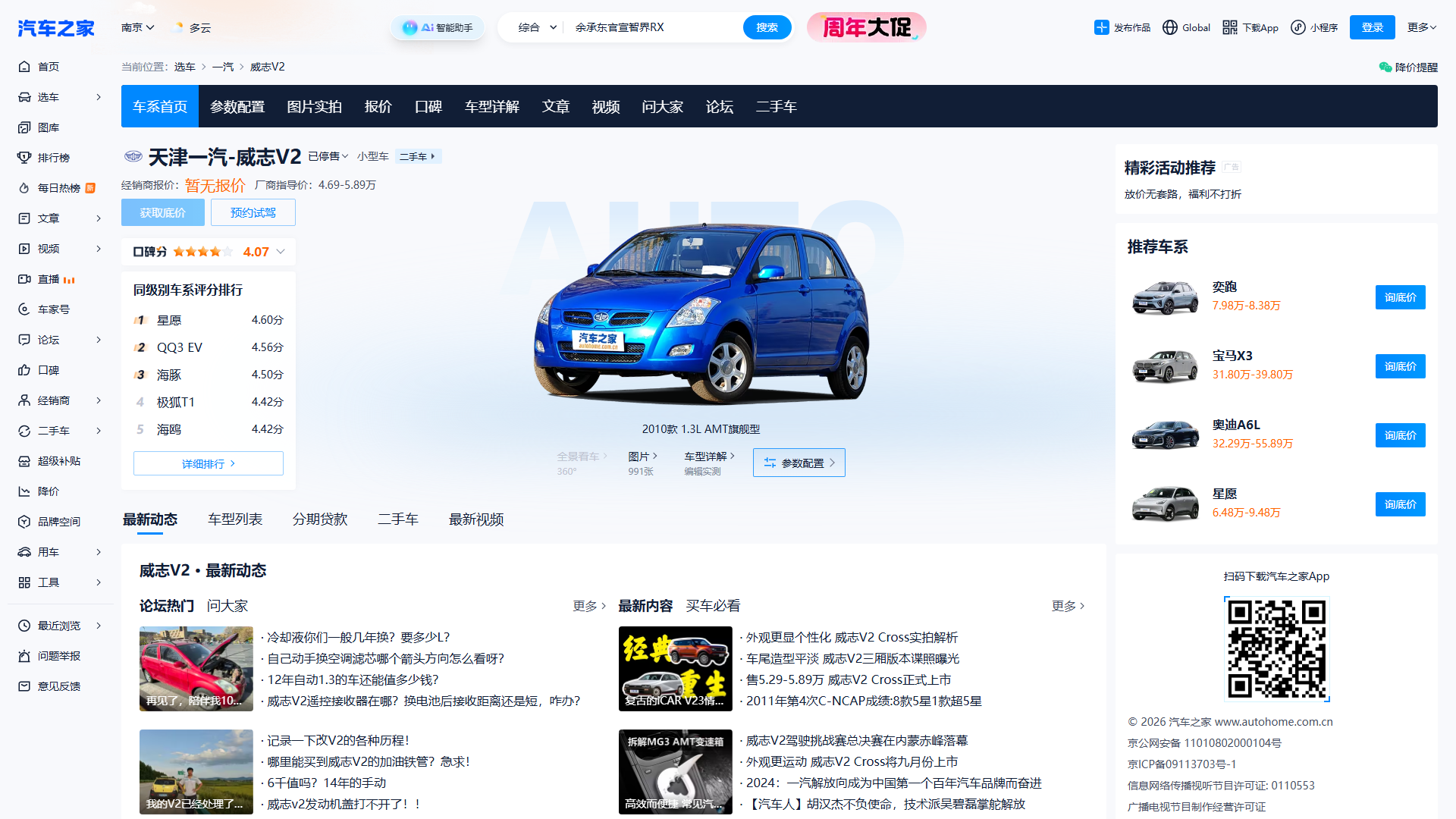
Task: Click the 口碑 thumbs-up icon in sidebar
Action: click(x=24, y=370)
